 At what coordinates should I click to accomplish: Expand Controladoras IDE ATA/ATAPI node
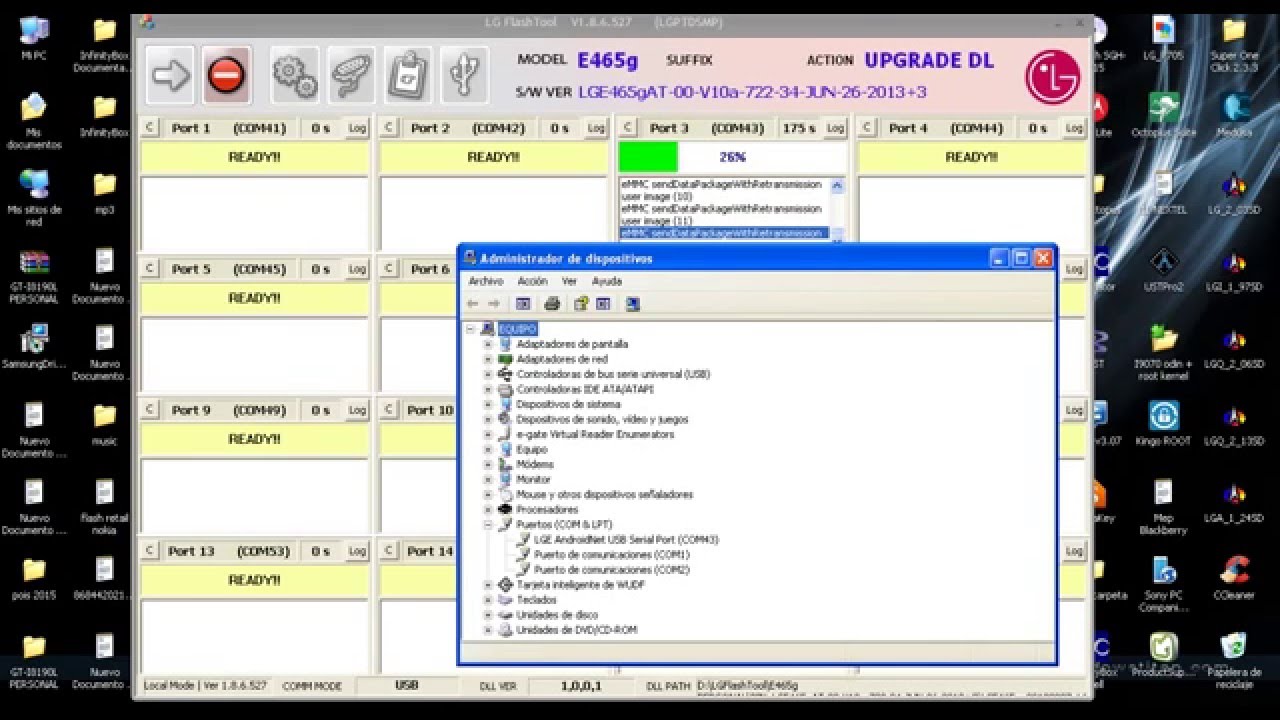point(488,389)
